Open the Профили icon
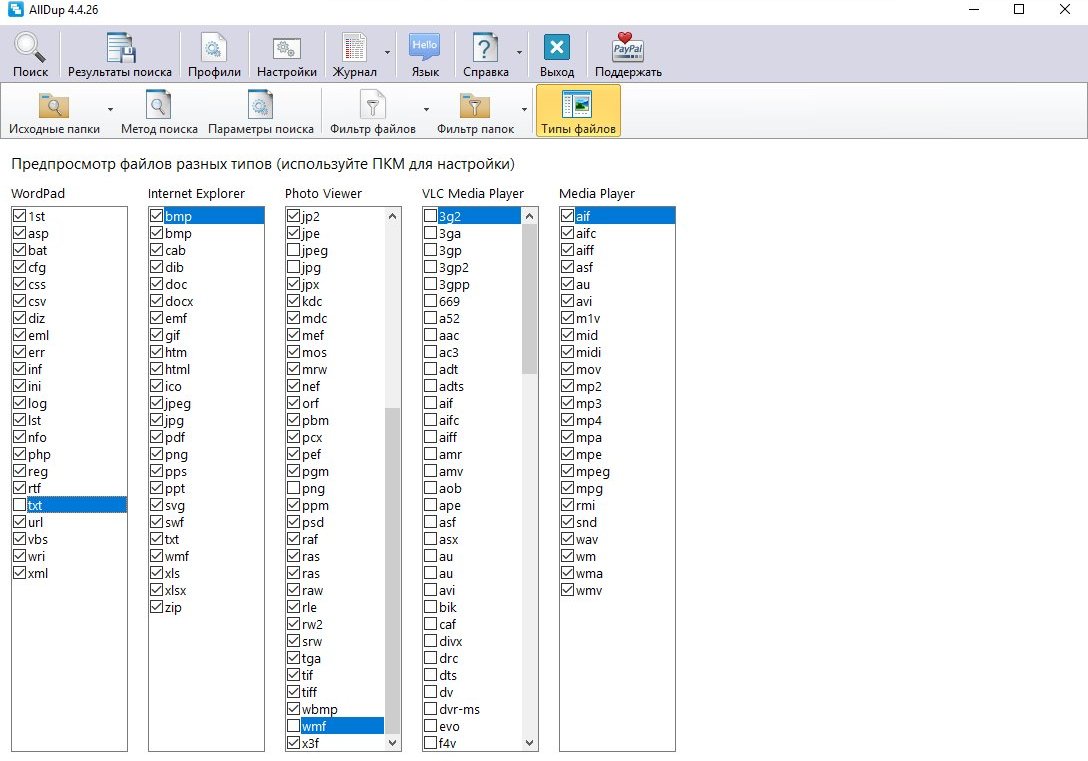The height and width of the screenshot is (761, 1088). (x=214, y=54)
